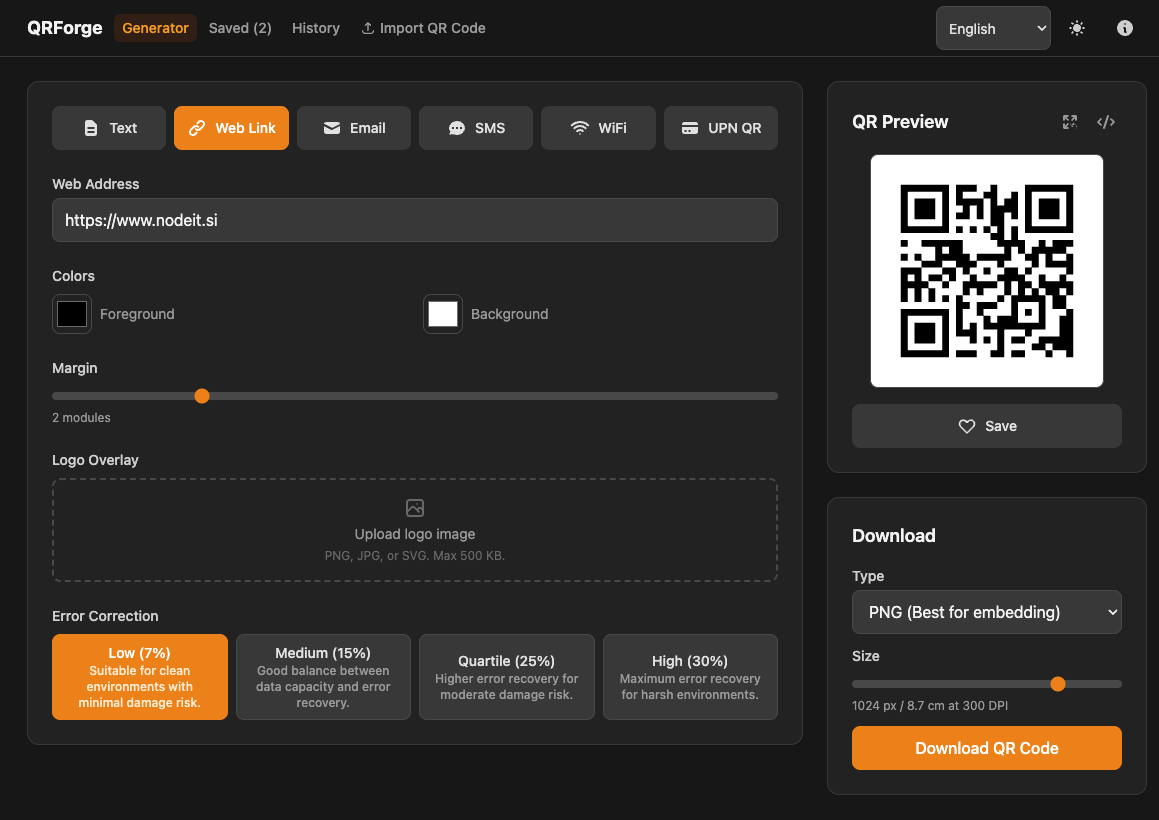Select the WiFi QR type icon
The width and height of the screenshot is (1159, 820).
coord(580,127)
